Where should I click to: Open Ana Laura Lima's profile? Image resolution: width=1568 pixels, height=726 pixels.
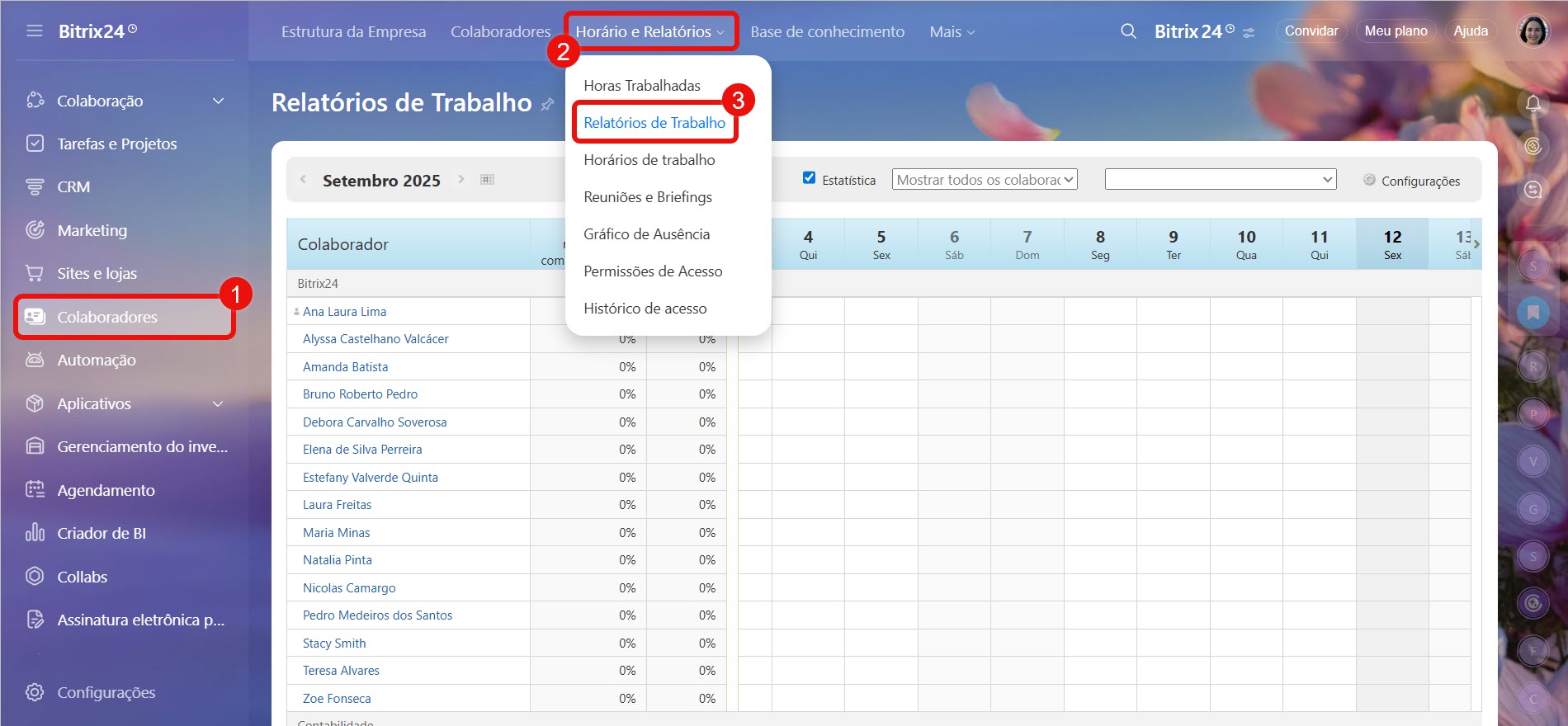(344, 312)
